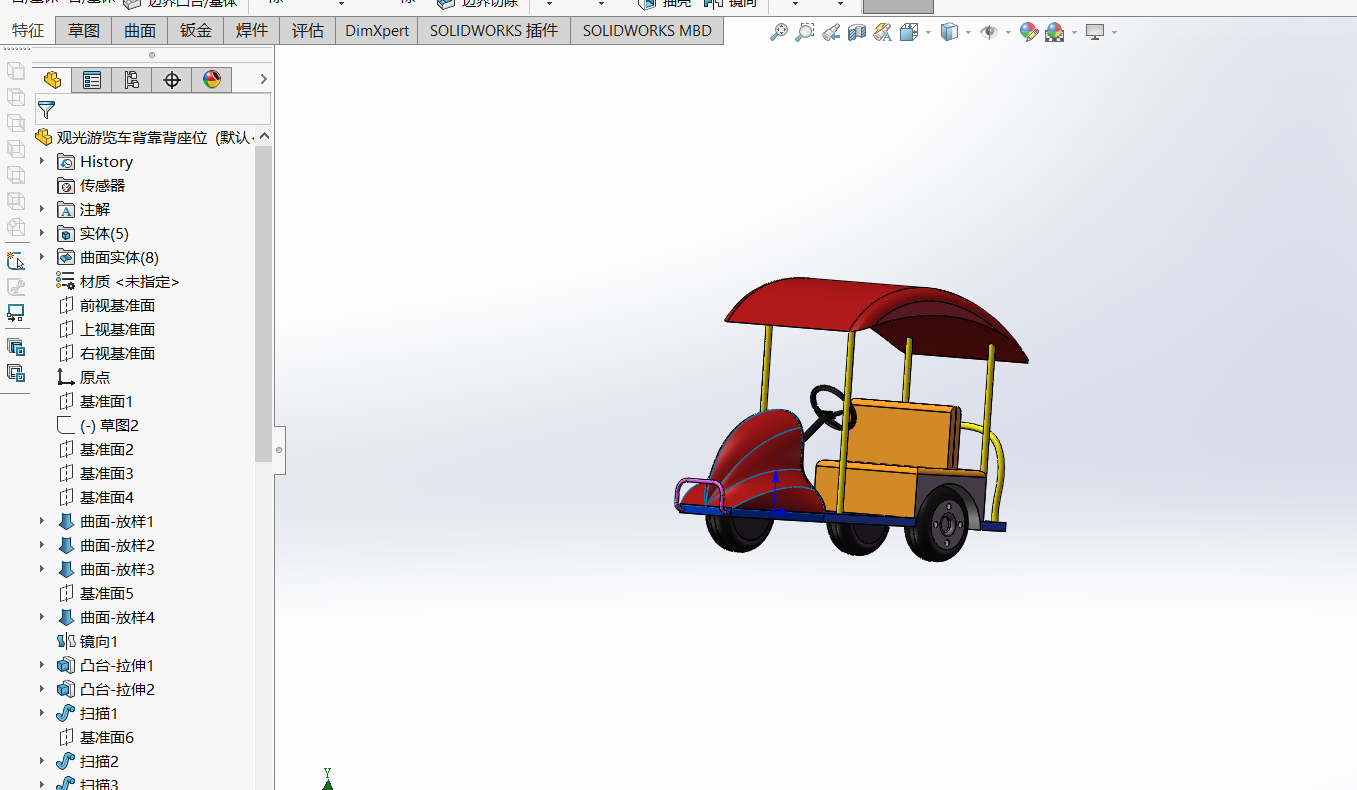Click the filter funnel icon
The height and width of the screenshot is (790, 1357).
click(46, 110)
